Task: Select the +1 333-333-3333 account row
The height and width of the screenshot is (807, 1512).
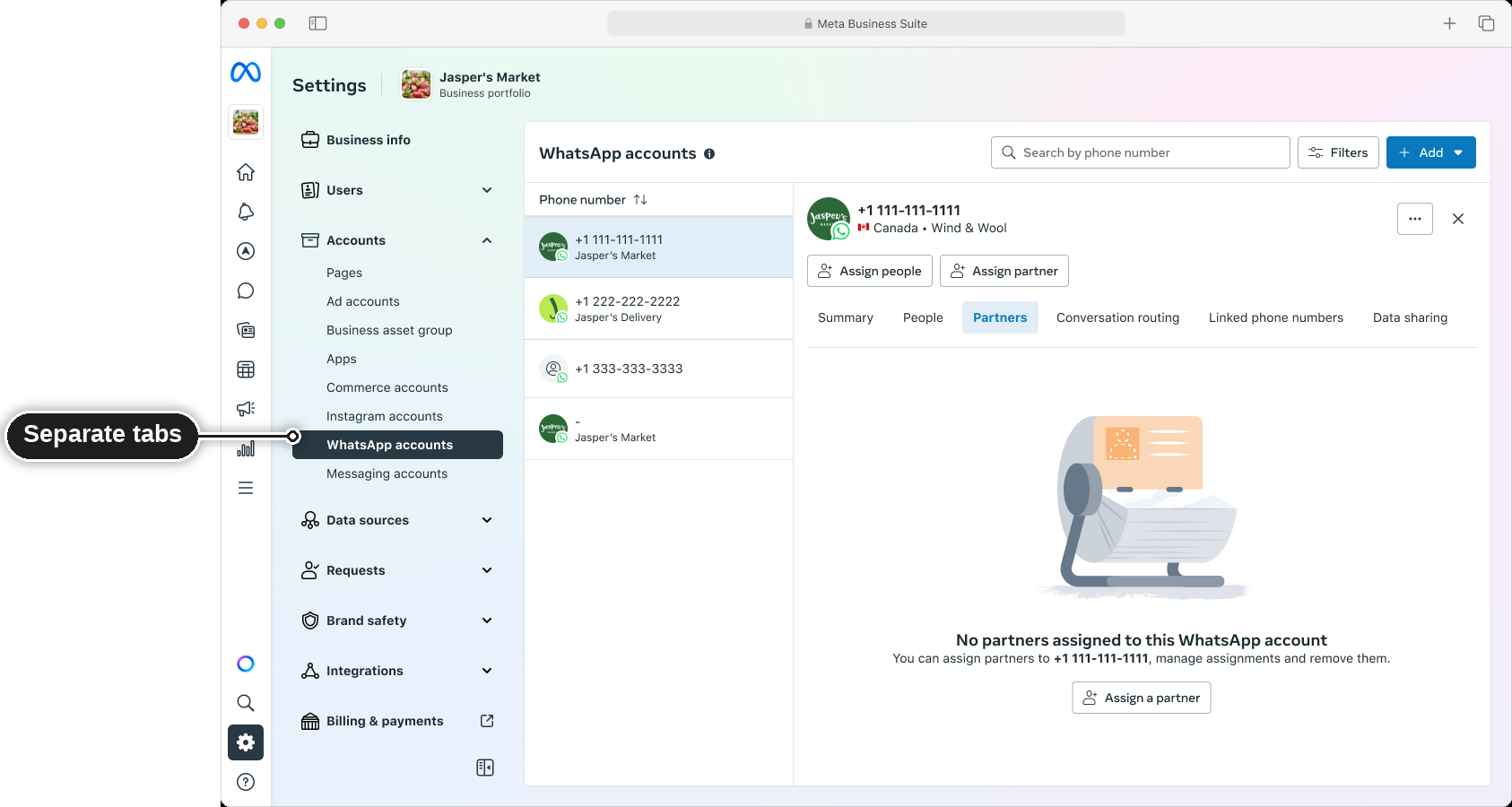Action: (x=659, y=369)
